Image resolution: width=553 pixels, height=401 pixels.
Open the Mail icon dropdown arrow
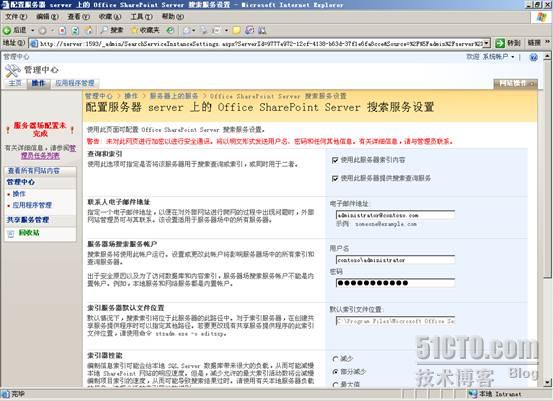coord(194,31)
